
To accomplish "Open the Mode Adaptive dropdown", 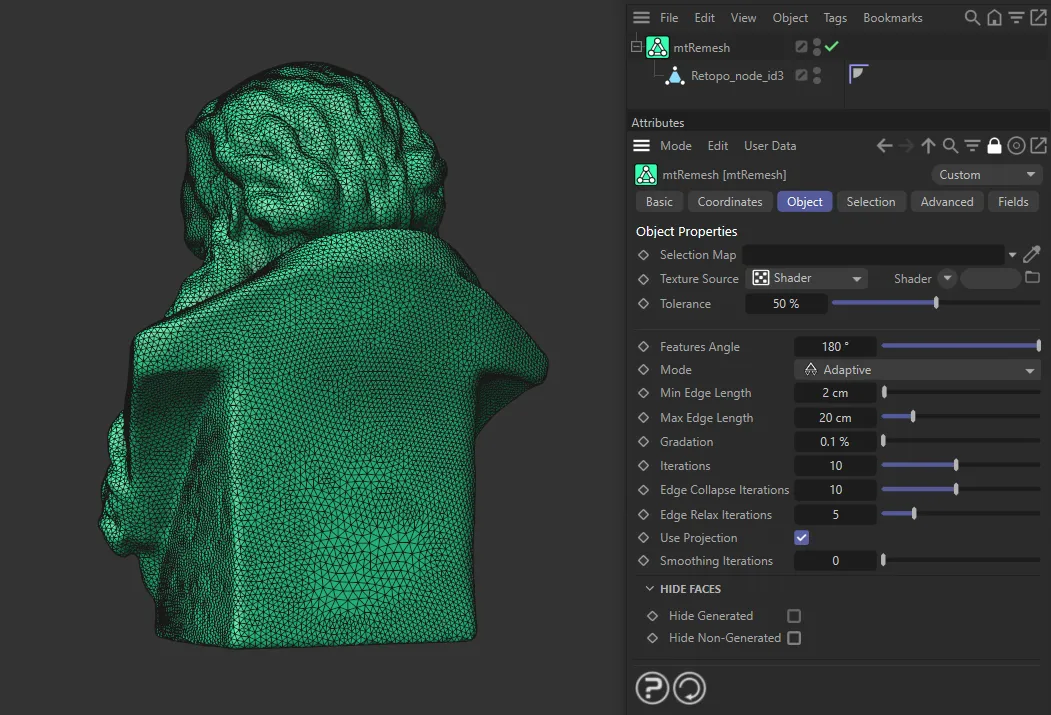I will tap(1029, 369).
